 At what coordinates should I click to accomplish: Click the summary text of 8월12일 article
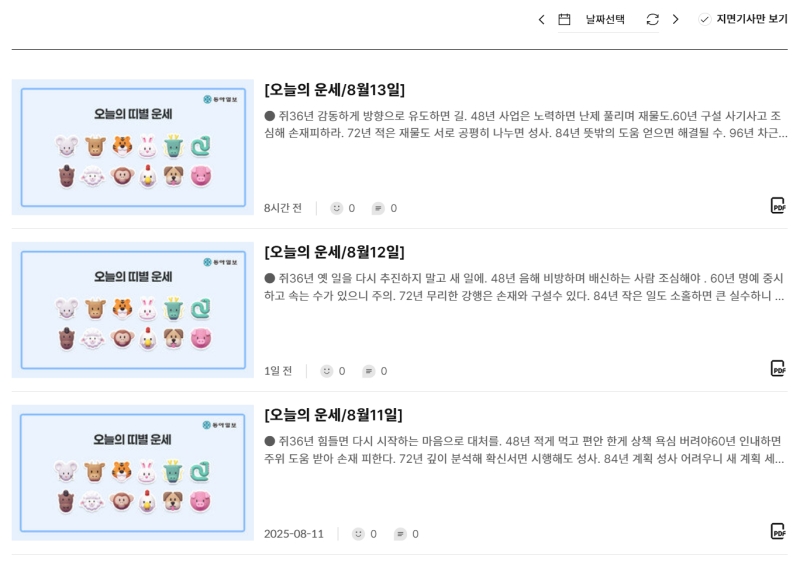[x=524, y=287]
